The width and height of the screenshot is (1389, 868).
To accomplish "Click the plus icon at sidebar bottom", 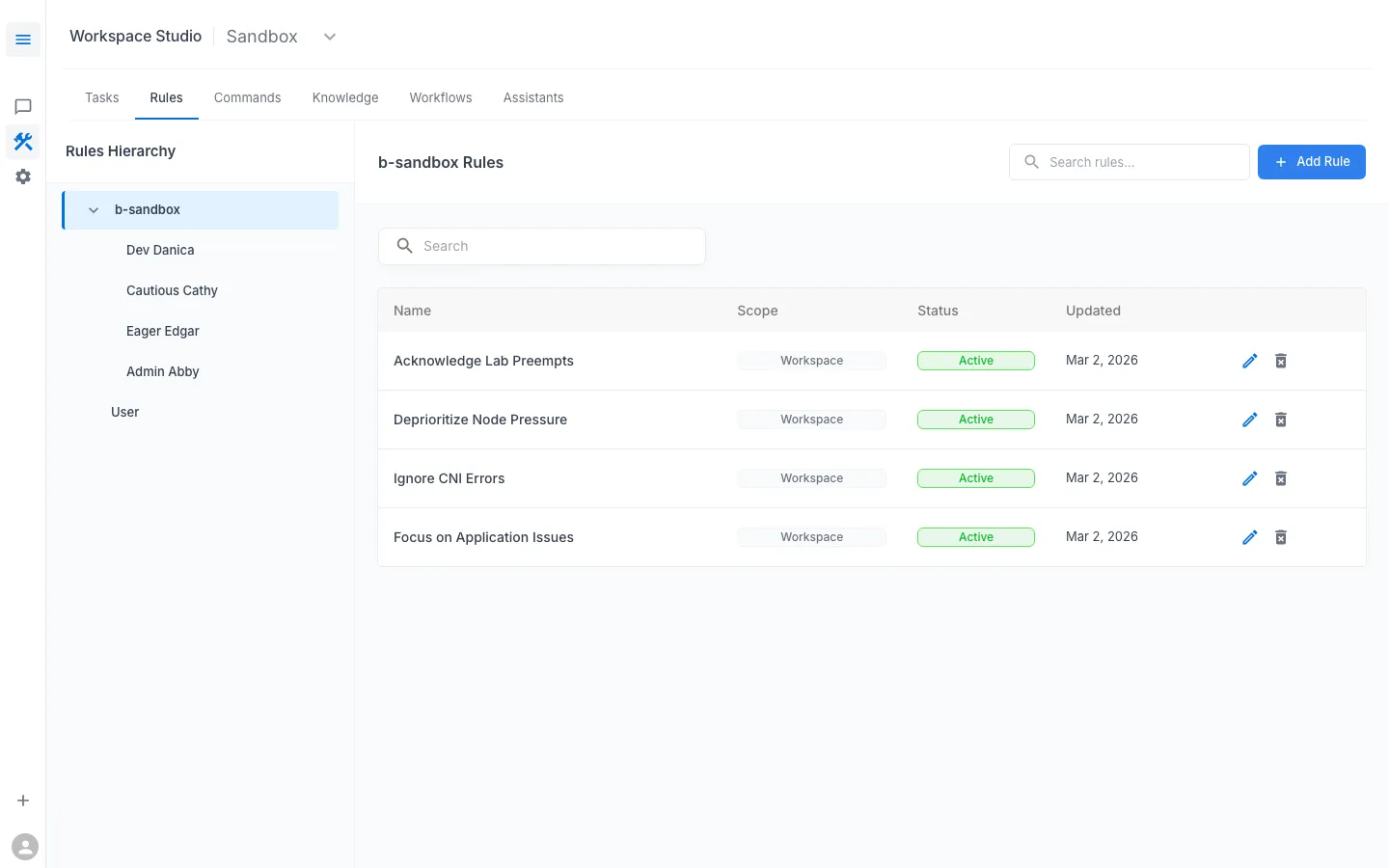I will click(x=23, y=800).
